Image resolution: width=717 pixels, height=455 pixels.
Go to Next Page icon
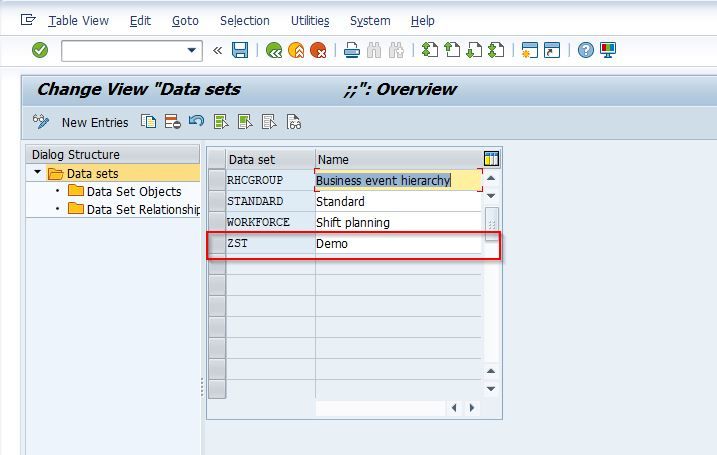pyautogui.click(x=474, y=50)
